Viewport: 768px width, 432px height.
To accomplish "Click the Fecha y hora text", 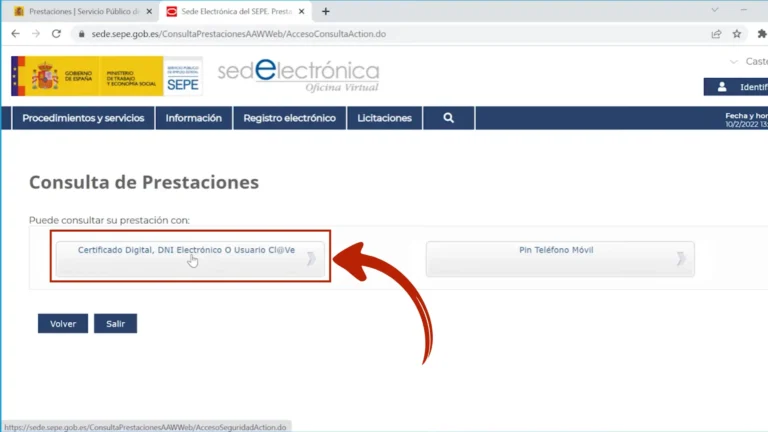I will 746,116.
